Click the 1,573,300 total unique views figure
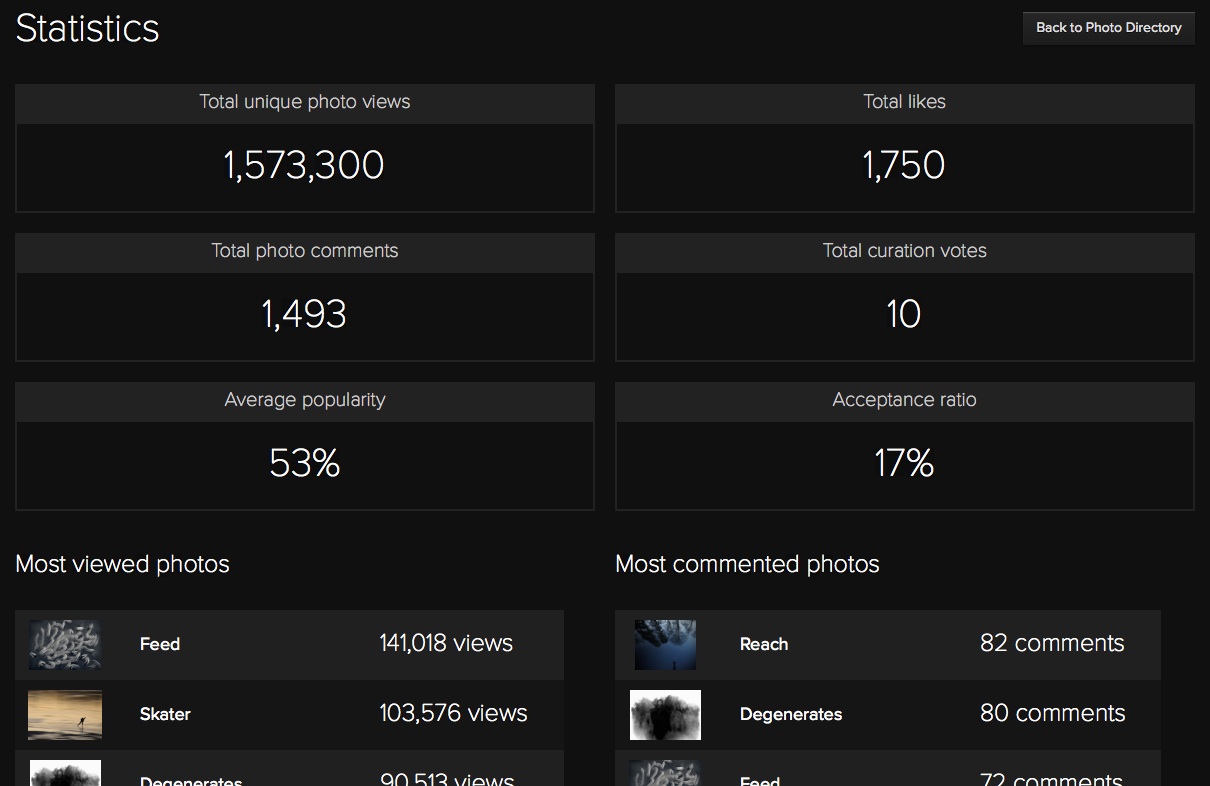 click(x=304, y=166)
